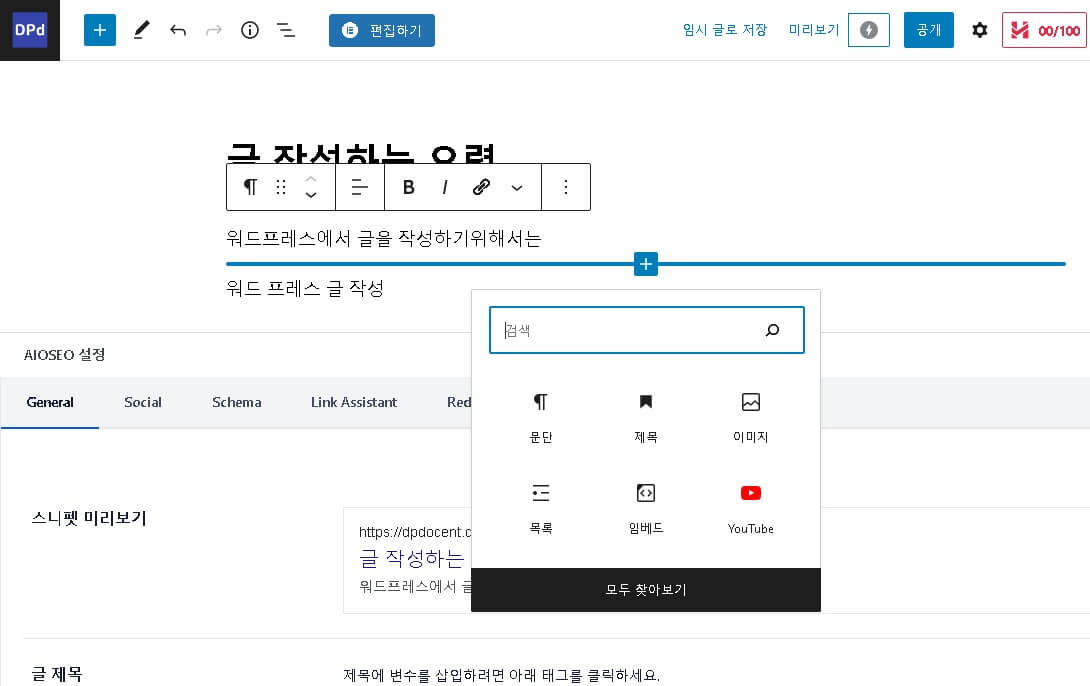This screenshot has width=1090, height=686.
Task: Switch to the Schema tab
Action: coord(236,402)
